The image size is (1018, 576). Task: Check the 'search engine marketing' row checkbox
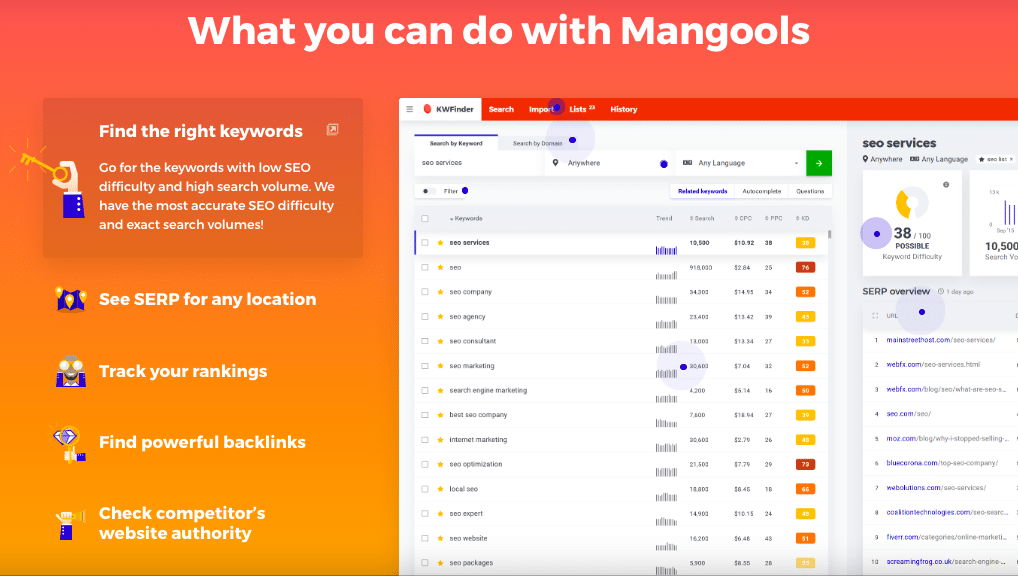pyautogui.click(x=425, y=391)
